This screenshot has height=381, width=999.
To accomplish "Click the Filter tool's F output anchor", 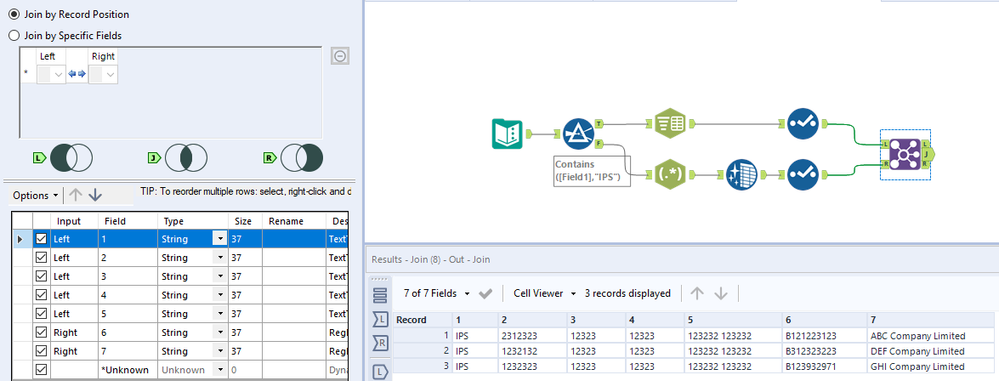I will tap(600, 144).
